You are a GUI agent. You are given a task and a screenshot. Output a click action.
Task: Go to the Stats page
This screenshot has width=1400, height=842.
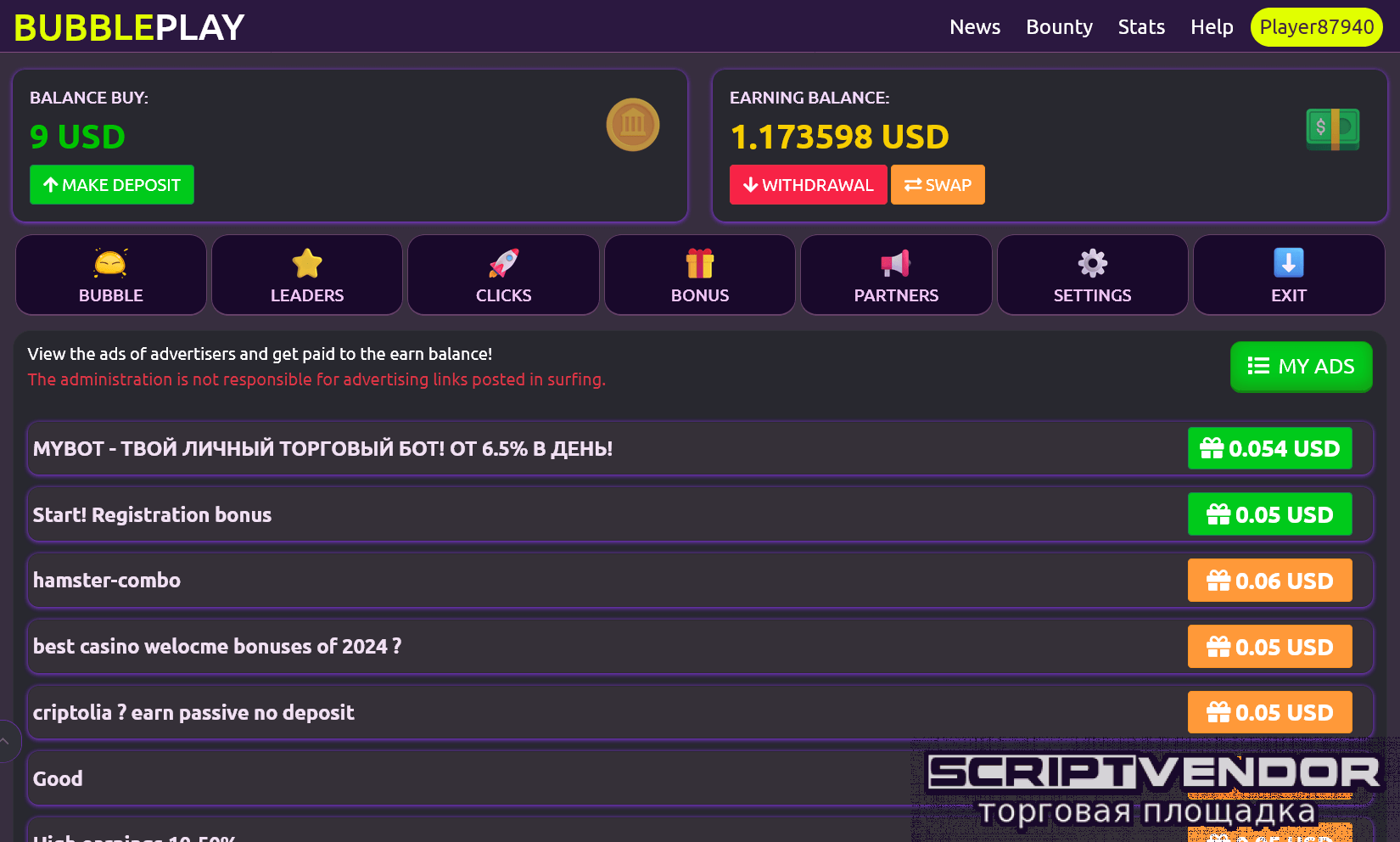tap(1141, 27)
